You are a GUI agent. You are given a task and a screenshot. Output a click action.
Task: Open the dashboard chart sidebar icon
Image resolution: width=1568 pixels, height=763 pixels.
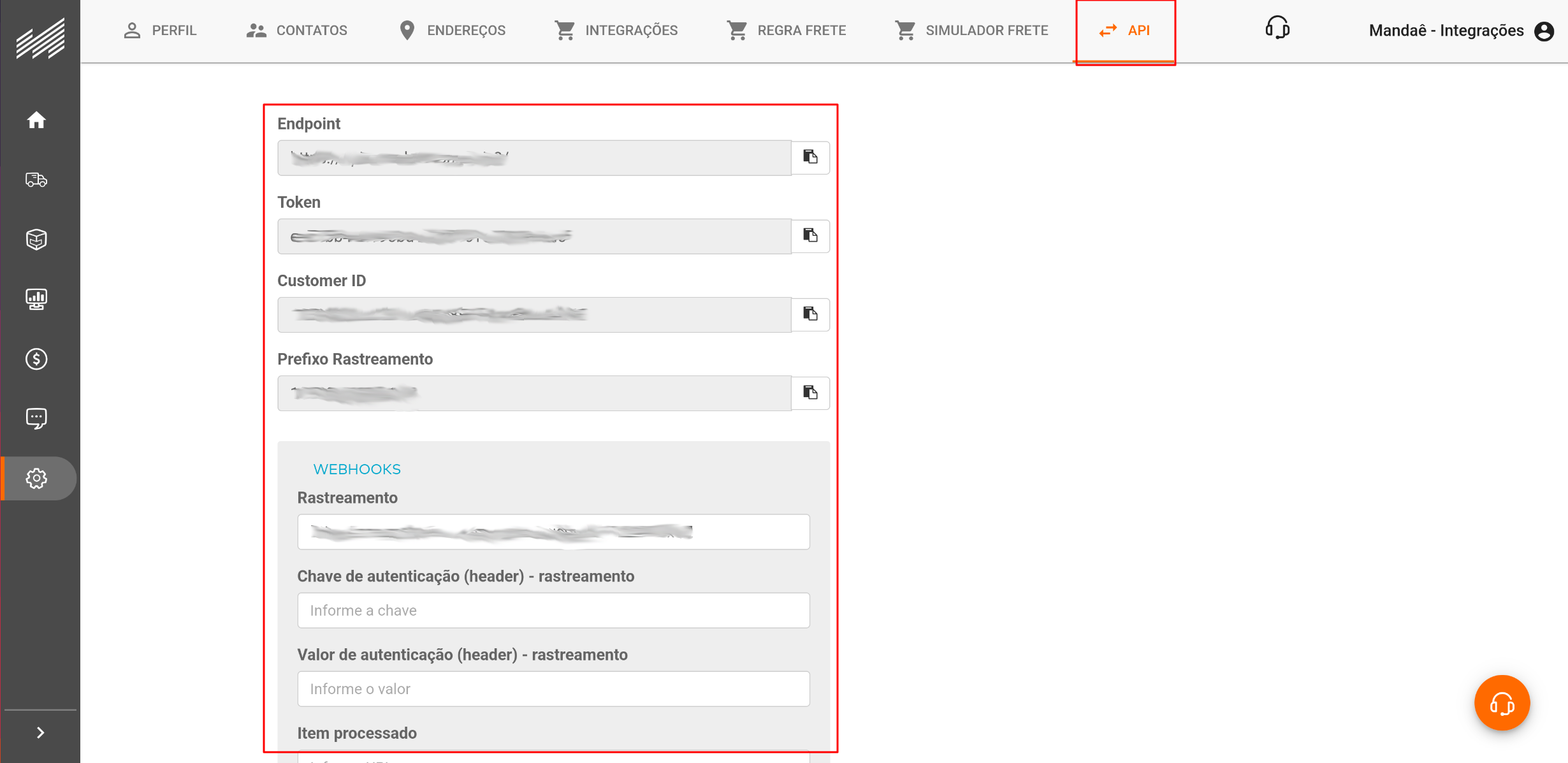click(x=36, y=299)
